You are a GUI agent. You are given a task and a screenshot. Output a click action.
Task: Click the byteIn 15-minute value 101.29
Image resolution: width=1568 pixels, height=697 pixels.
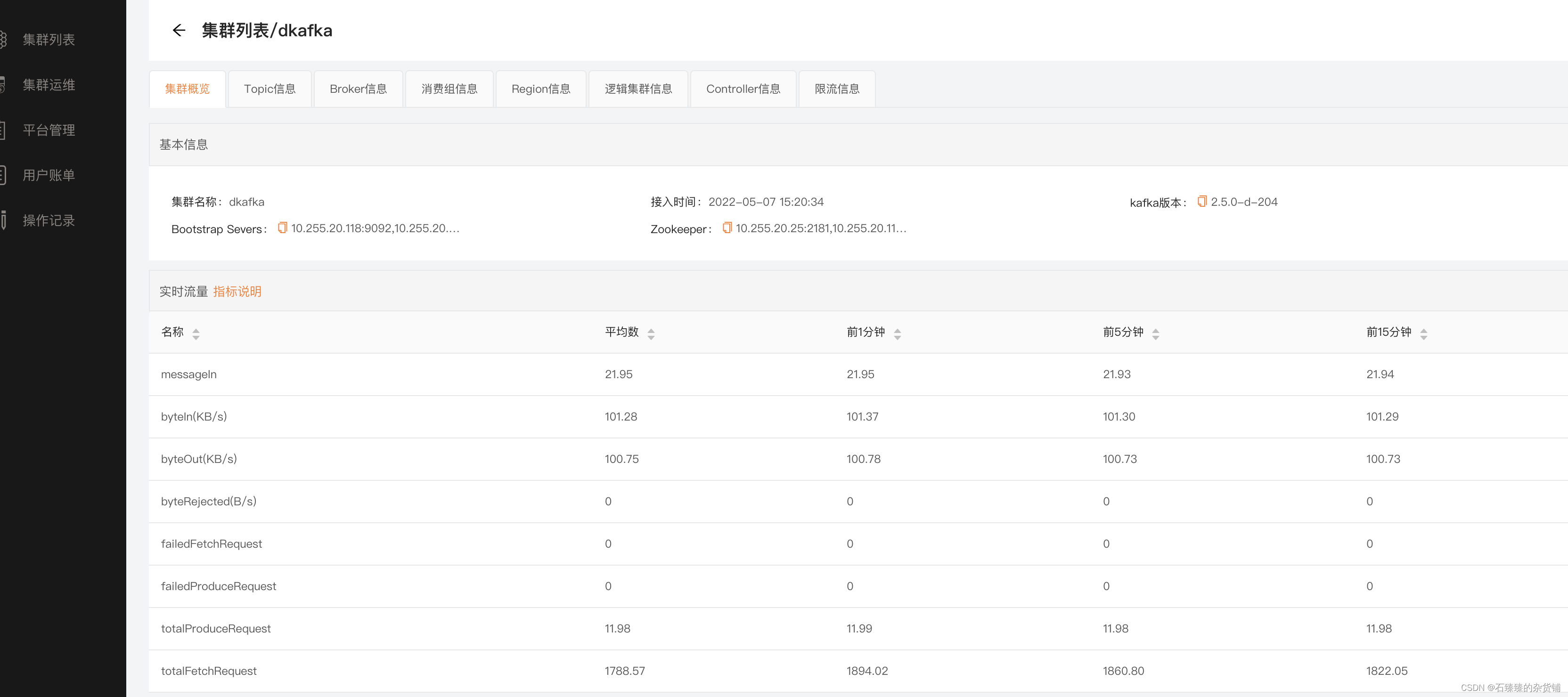[x=1382, y=417]
